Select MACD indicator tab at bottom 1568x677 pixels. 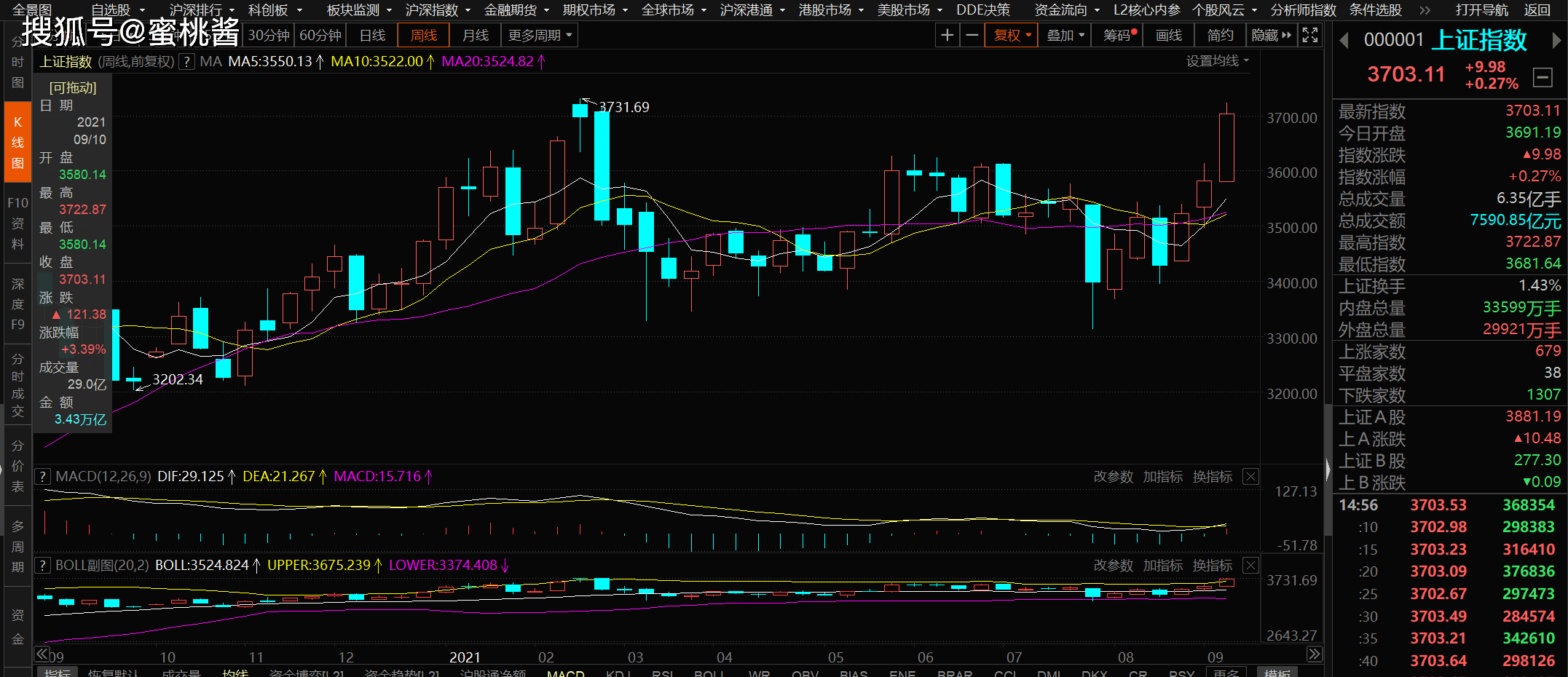pos(565,673)
